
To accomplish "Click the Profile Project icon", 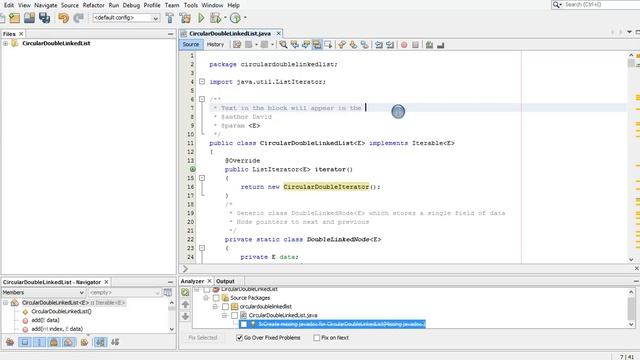I will pos(235,18).
